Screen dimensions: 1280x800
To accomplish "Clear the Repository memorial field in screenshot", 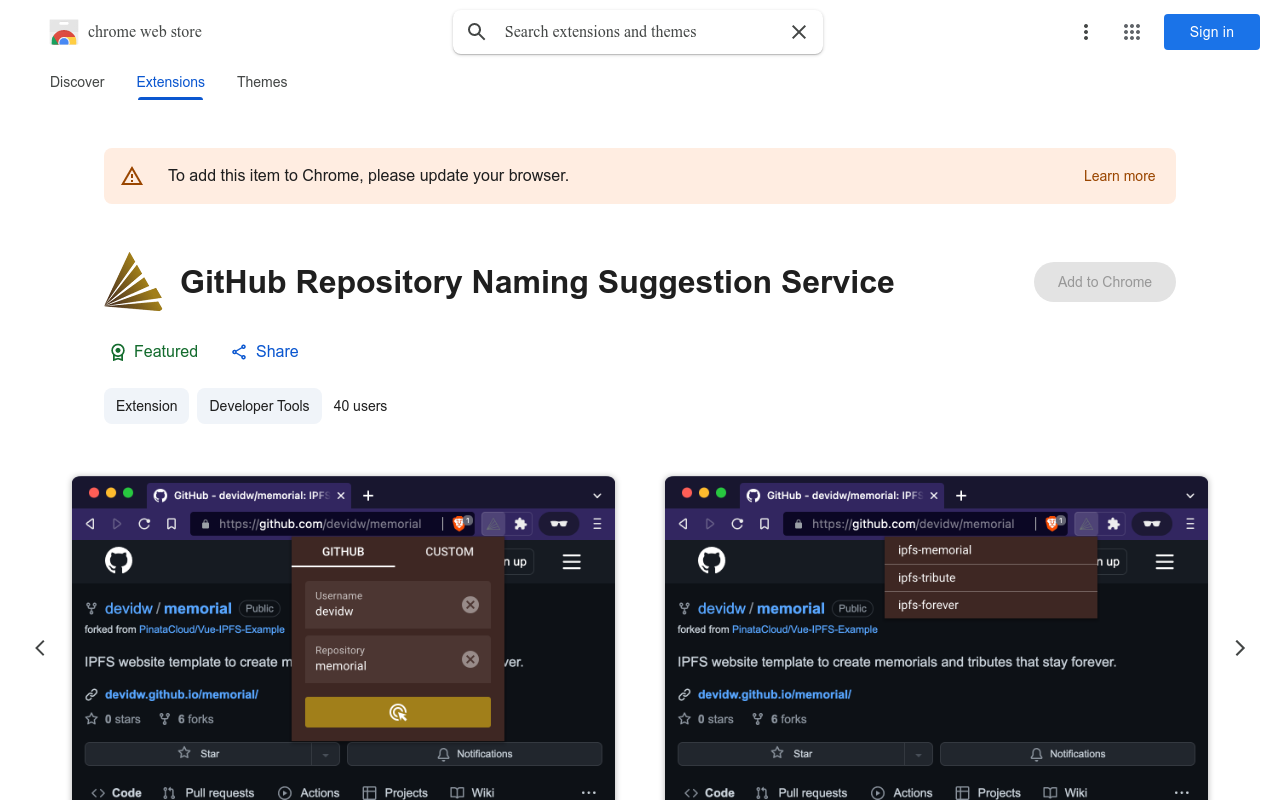I will pyautogui.click(x=470, y=659).
